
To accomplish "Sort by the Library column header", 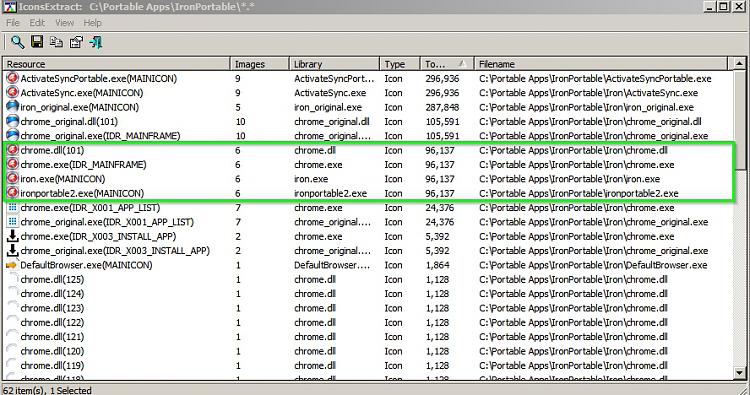I will 334,64.
